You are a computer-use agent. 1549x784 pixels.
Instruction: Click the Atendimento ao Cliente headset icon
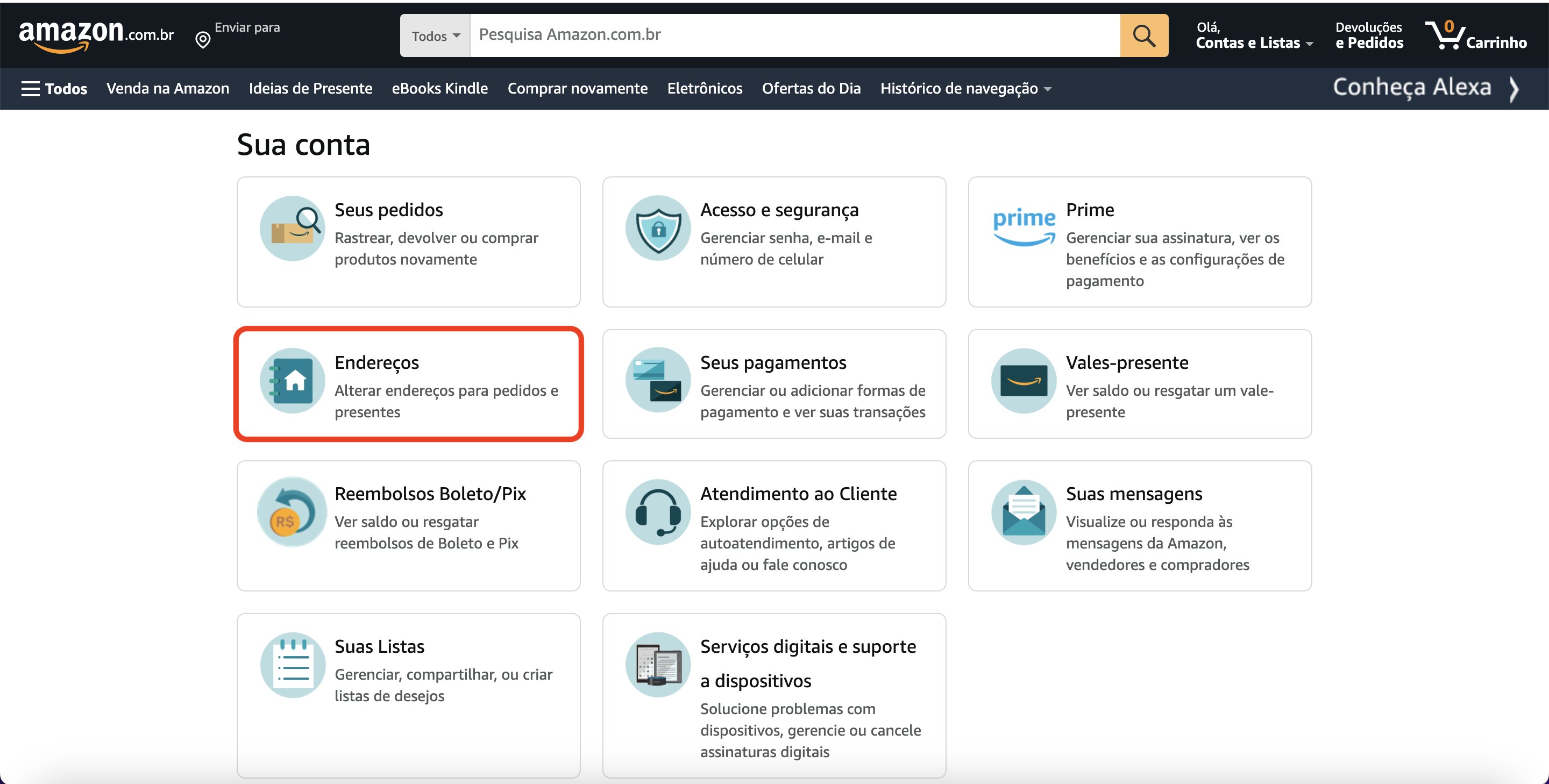coord(658,512)
